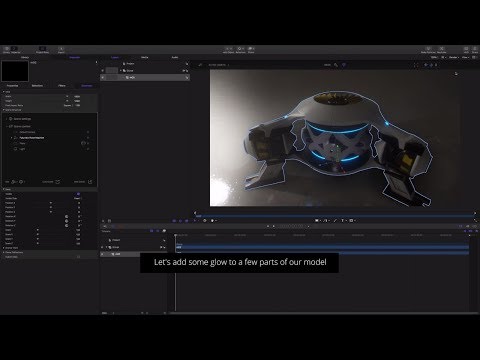Select the Group row in the timeline

[133, 247]
